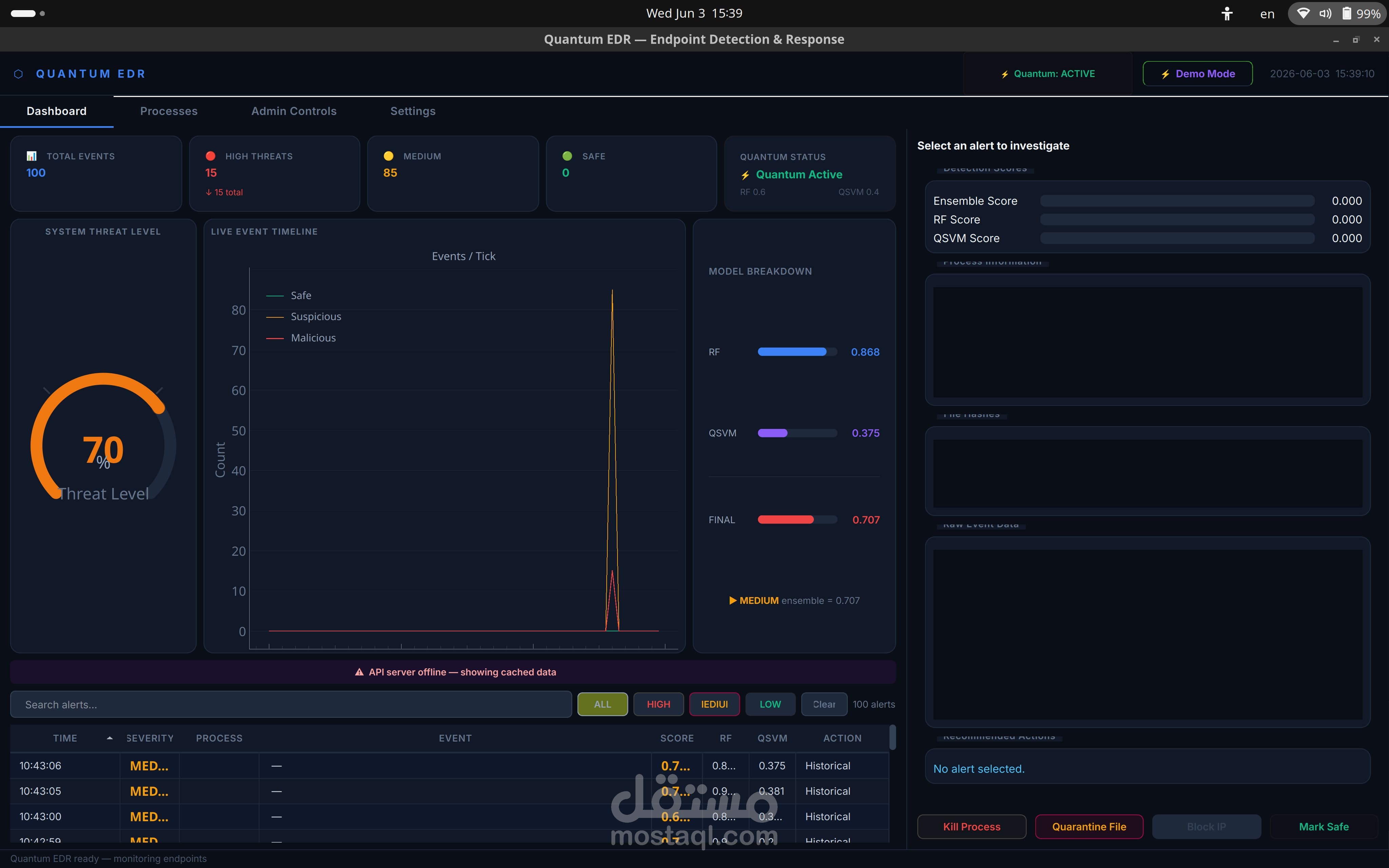Click the FINAL red score bar
This screenshot has height=868, width=1389.
point(797,519)
